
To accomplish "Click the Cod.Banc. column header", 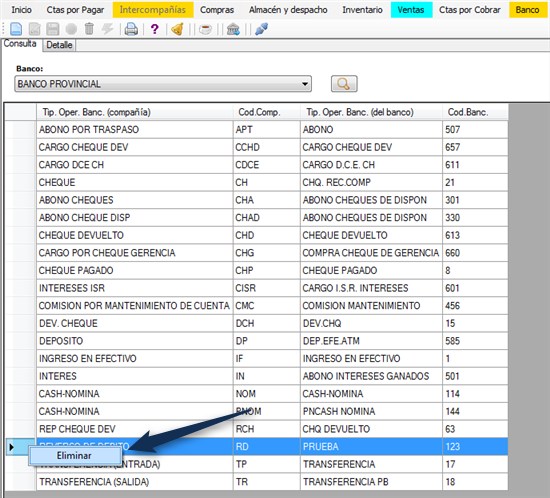I will click(x=475, y=112).
